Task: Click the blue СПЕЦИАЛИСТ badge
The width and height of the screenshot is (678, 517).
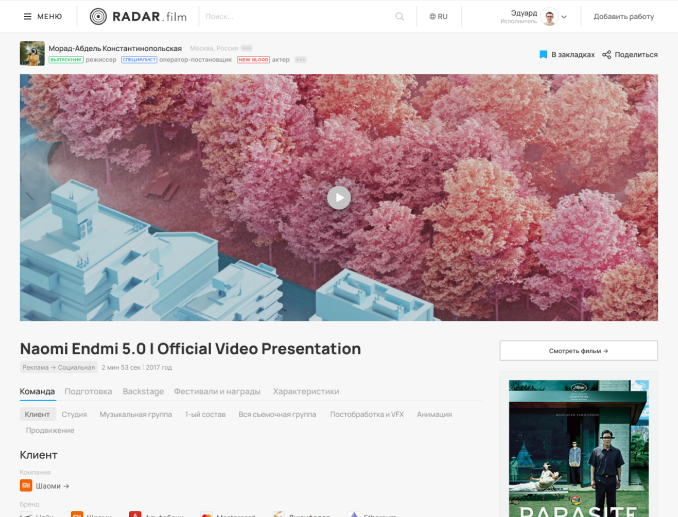Action: [139, 60]
